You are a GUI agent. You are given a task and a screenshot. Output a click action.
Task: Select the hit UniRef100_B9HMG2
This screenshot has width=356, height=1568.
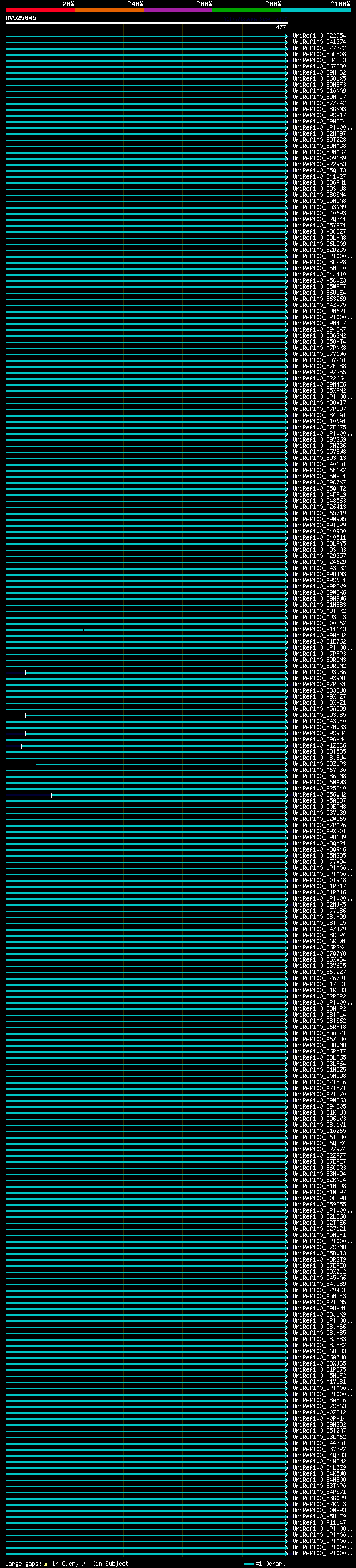pos(319,72)
